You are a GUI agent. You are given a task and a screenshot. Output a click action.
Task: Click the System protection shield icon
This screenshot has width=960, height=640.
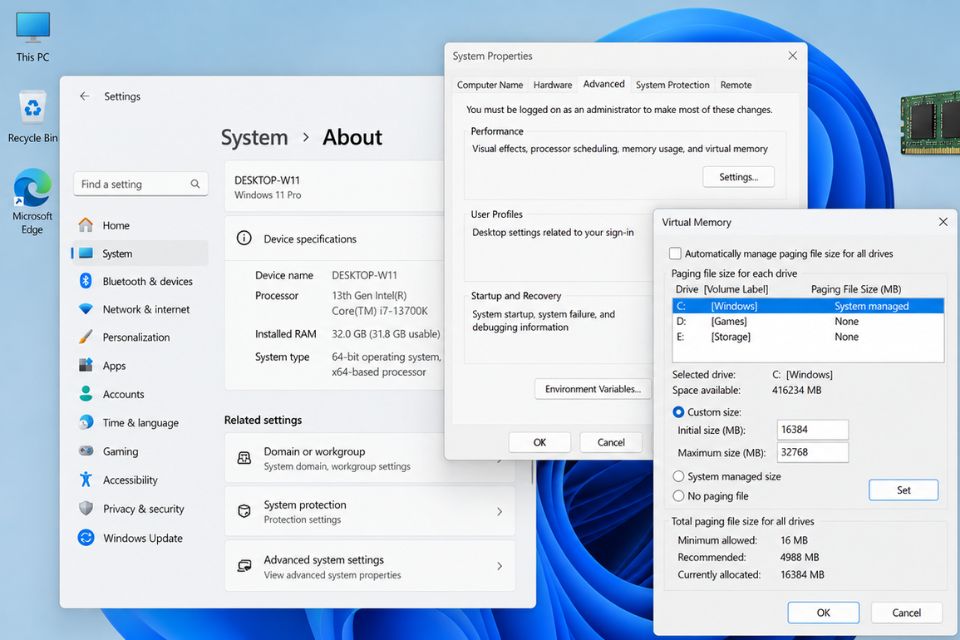click(x=244, y=511)
